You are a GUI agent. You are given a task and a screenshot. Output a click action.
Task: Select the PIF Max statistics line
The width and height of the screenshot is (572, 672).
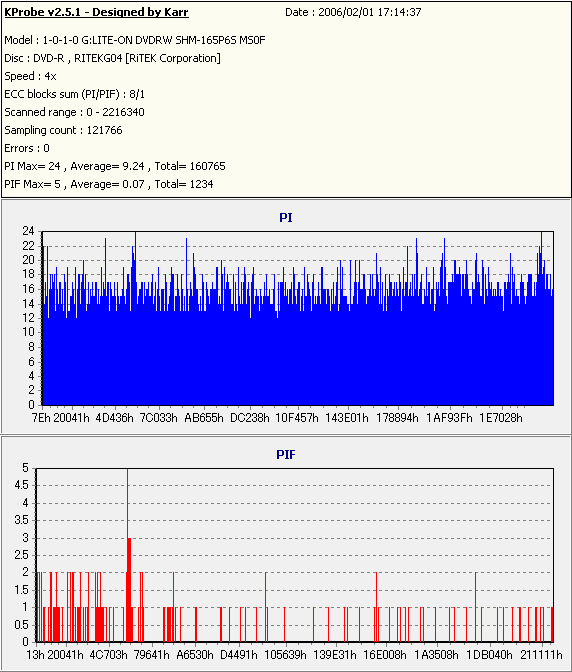(x=109, y=184)
